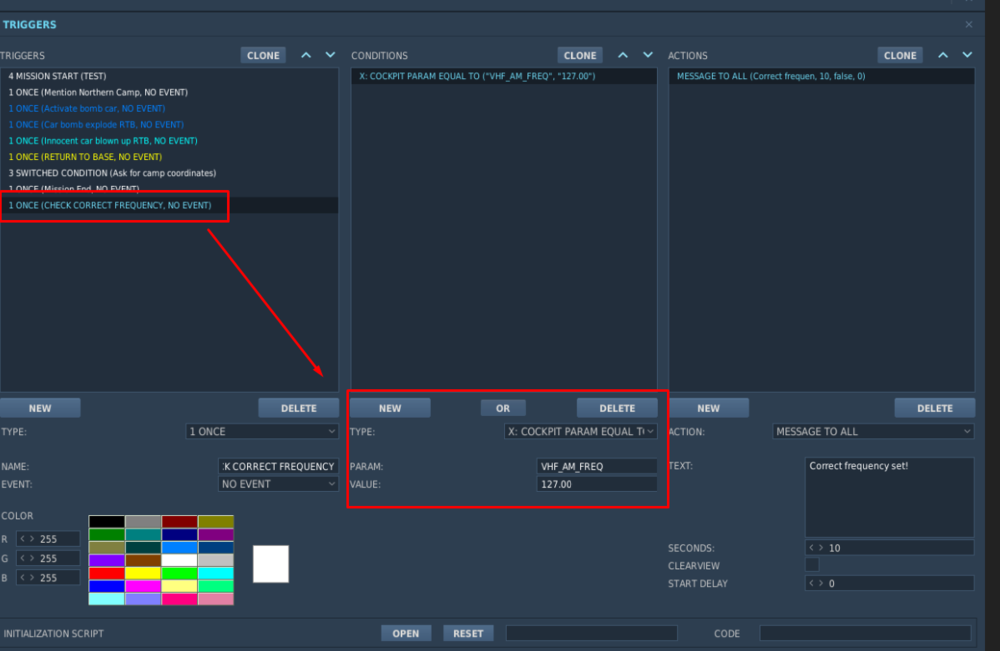
Task: Click the CODE input field
Action: click(x=865, y=633)
